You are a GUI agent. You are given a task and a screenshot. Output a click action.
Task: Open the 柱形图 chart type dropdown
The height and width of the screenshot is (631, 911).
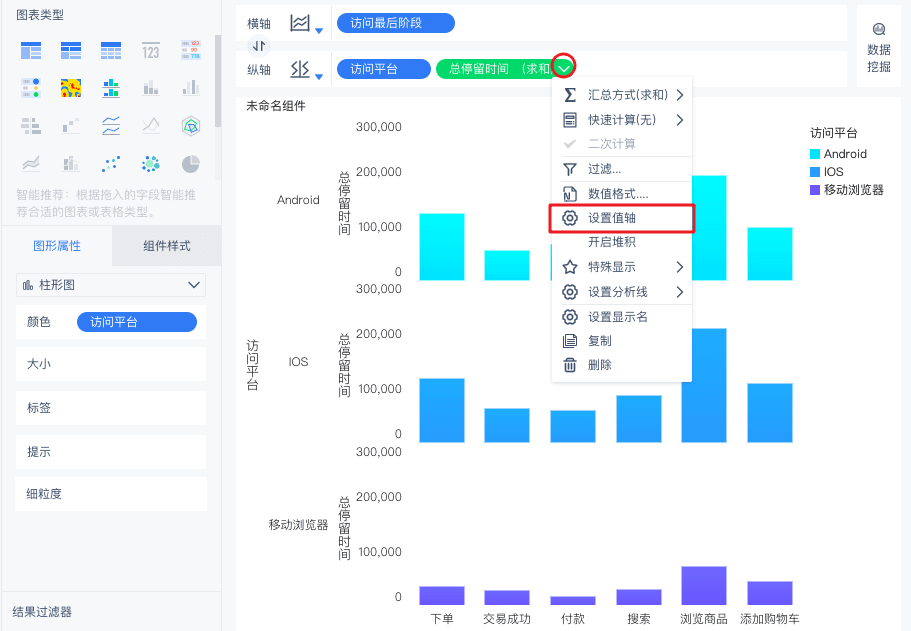(111, 285)
